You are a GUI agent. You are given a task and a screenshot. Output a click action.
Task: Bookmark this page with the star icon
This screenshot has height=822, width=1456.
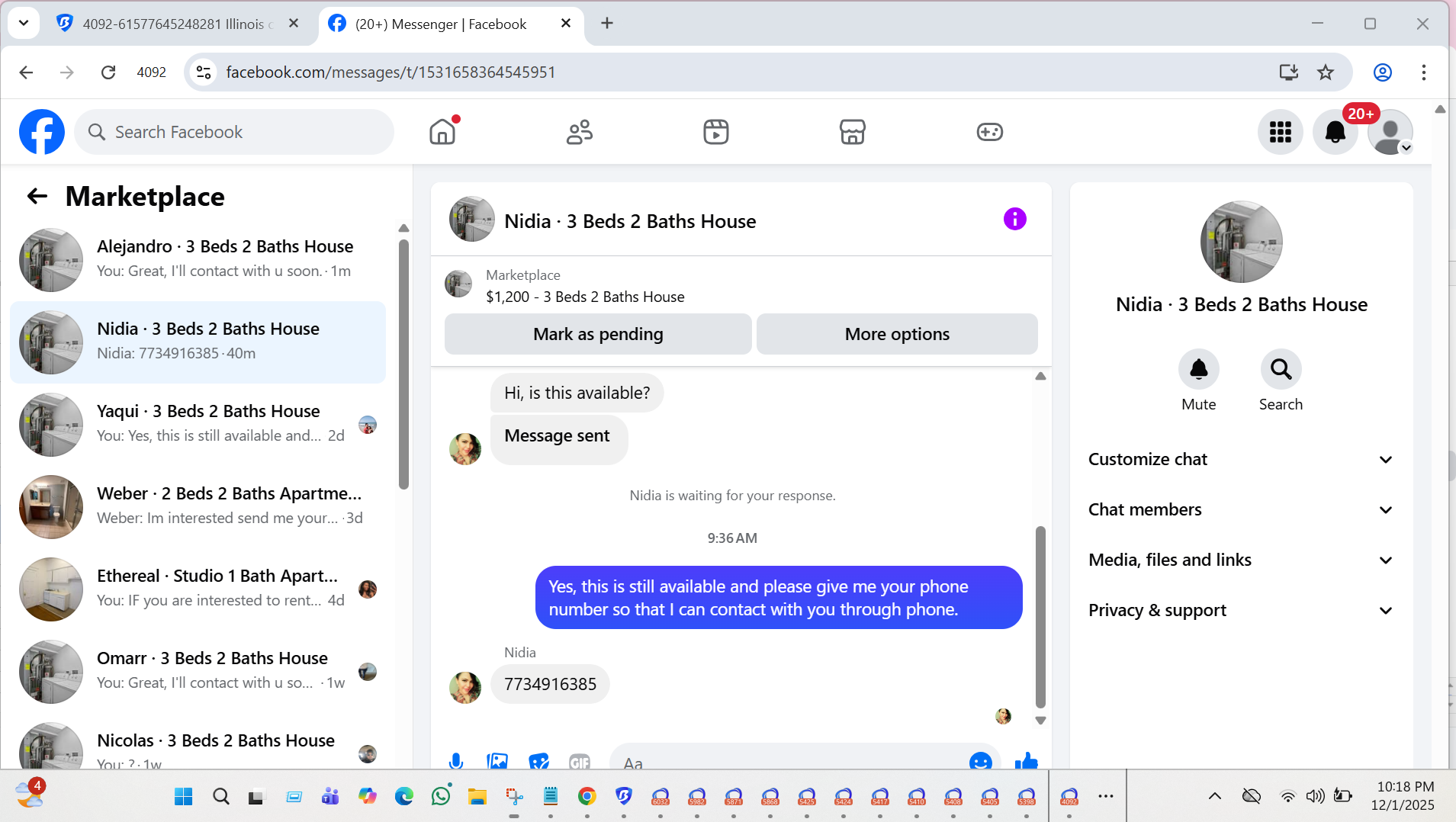tap(1326, 72)
